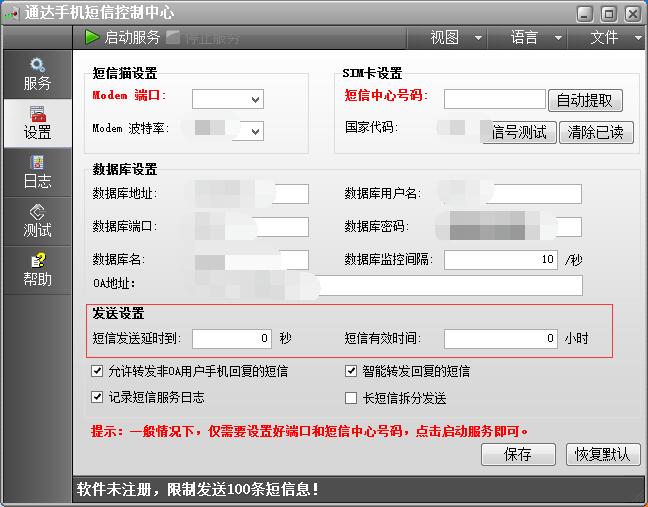The image size is (648, 507).
Task: Focus the OA地址 input field
Action: coord(388,286)
